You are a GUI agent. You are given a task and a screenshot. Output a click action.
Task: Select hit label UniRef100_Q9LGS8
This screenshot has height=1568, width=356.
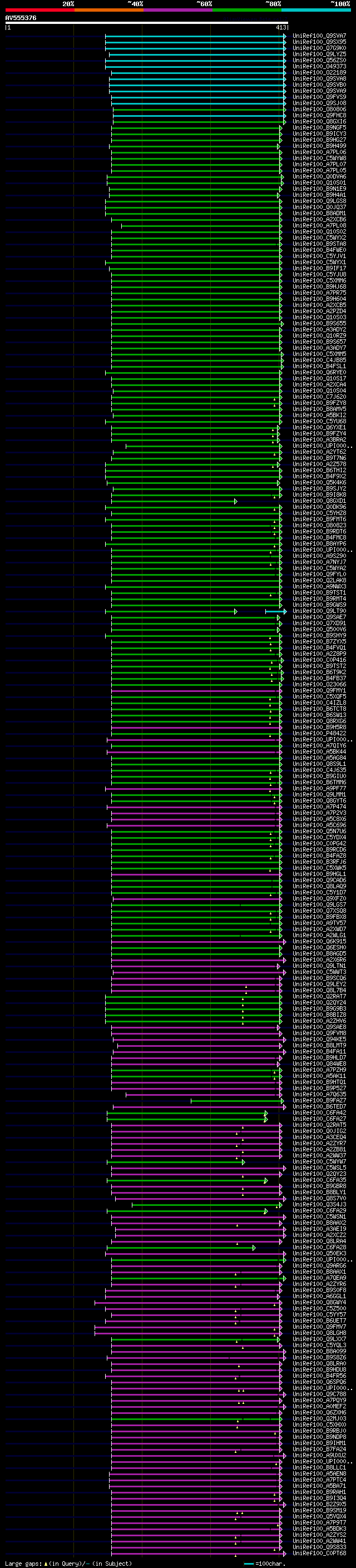coord(319,201)
